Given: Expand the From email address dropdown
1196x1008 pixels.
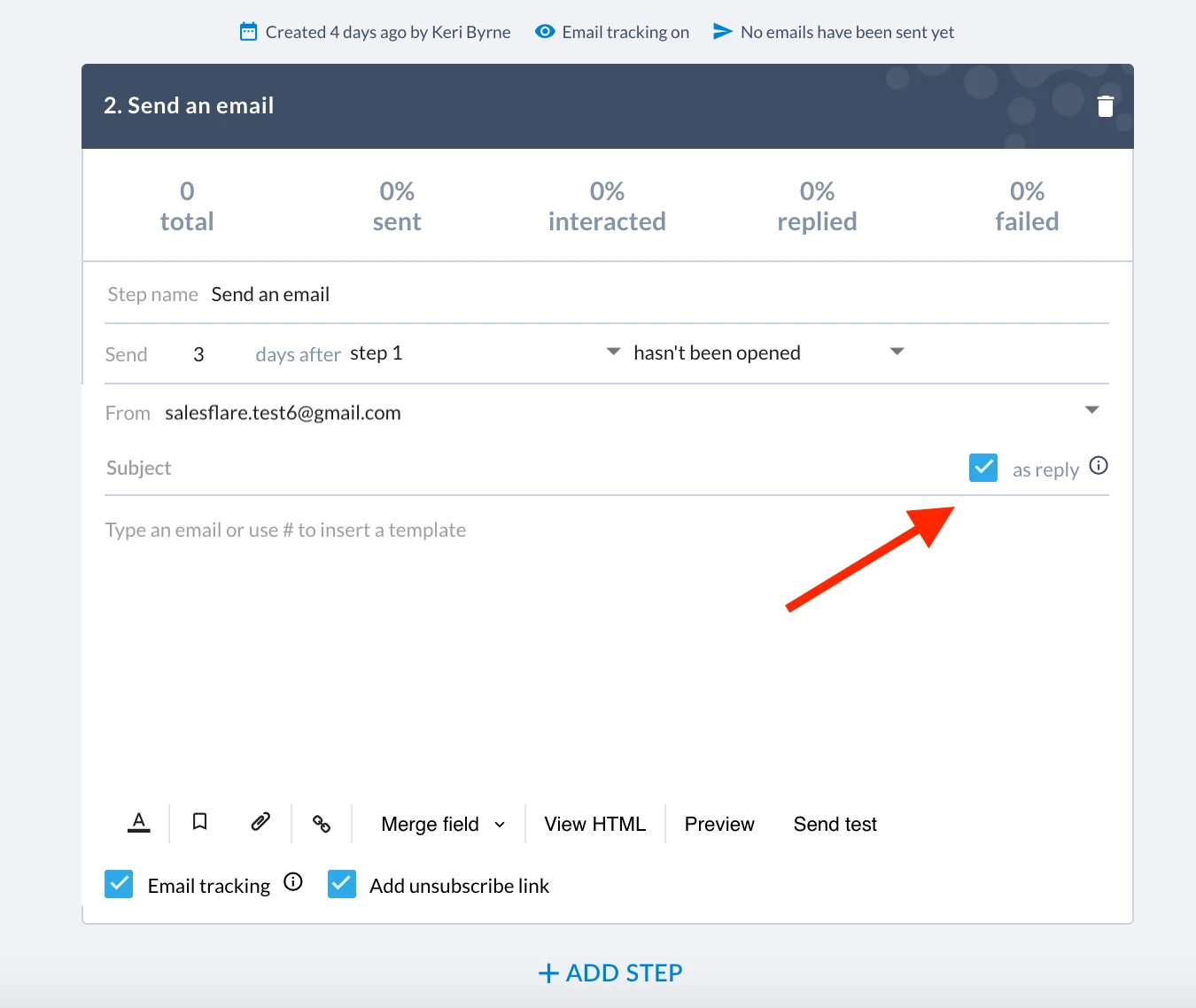Looking at the screenshot, I should pyautogui.click(x=1091, y=410).
